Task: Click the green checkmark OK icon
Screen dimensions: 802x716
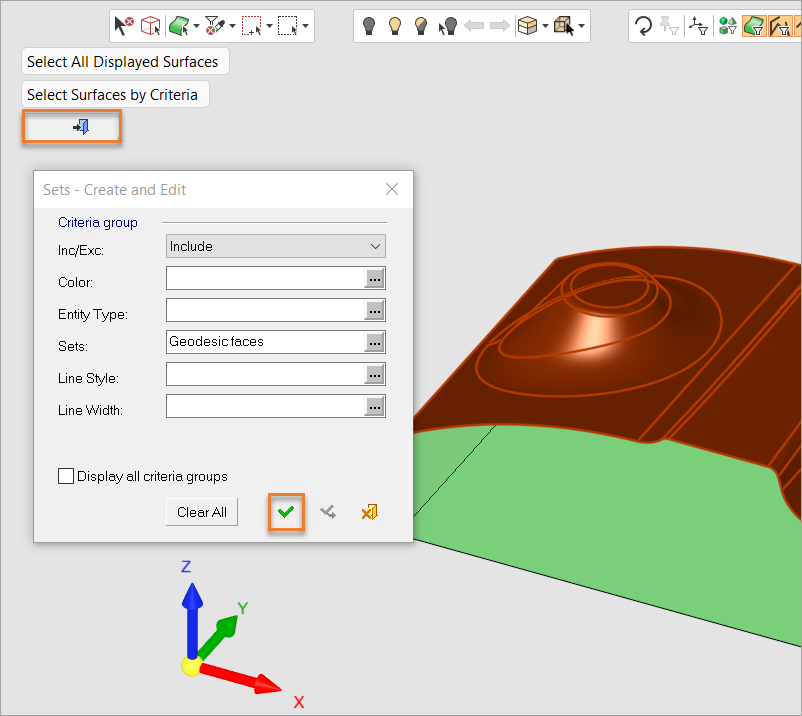Action: click(x=287, y=512)
